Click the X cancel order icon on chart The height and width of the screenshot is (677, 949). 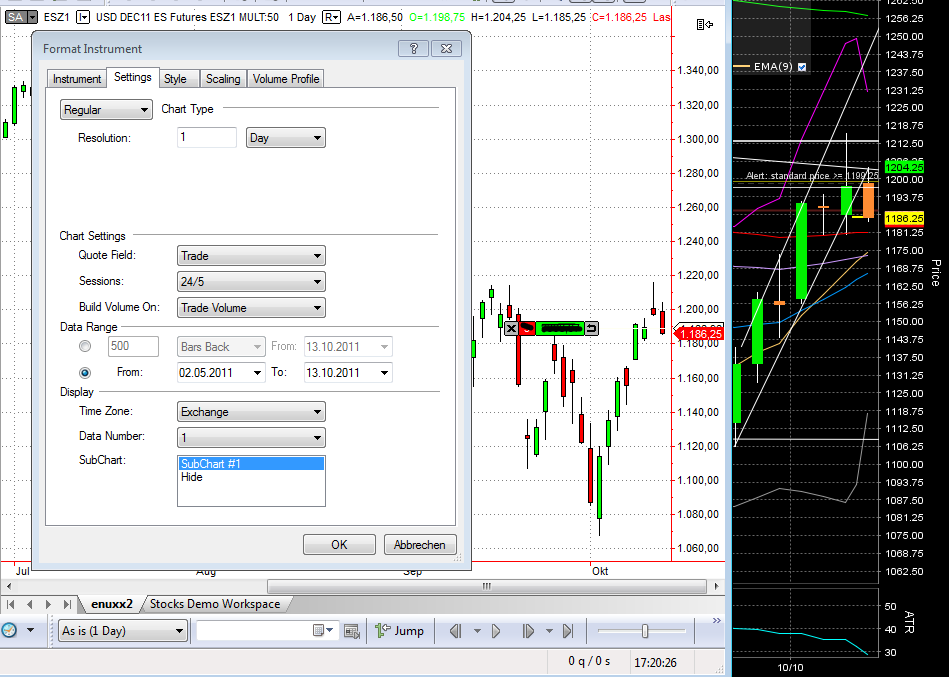(511, 329)
